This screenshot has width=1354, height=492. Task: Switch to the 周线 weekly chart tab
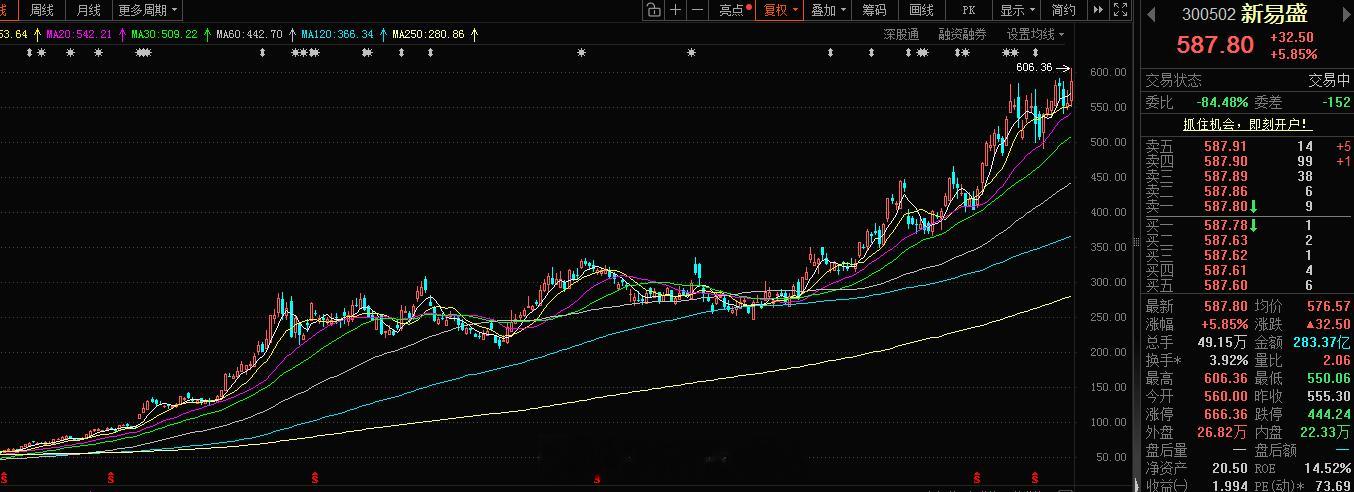pos(42,10)
